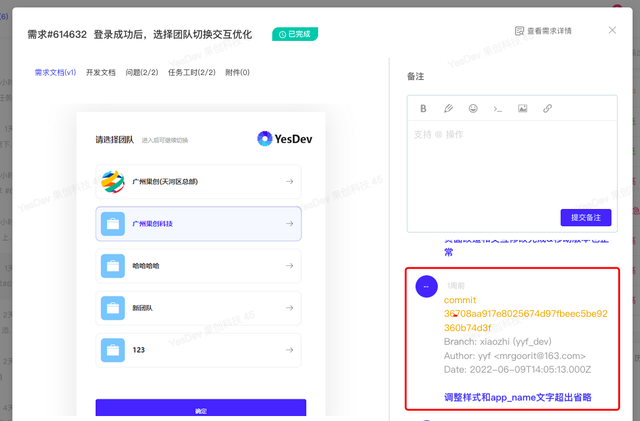Click the 备注 section heading
Screen dimensions: 640x421
(x=416, y=76)
